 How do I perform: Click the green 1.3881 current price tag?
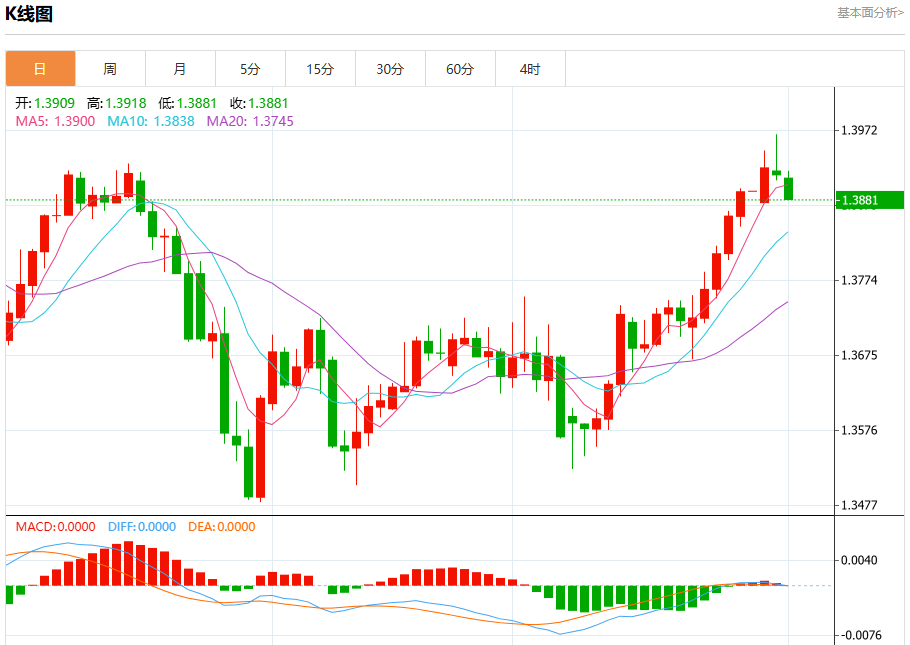point(869,200)
